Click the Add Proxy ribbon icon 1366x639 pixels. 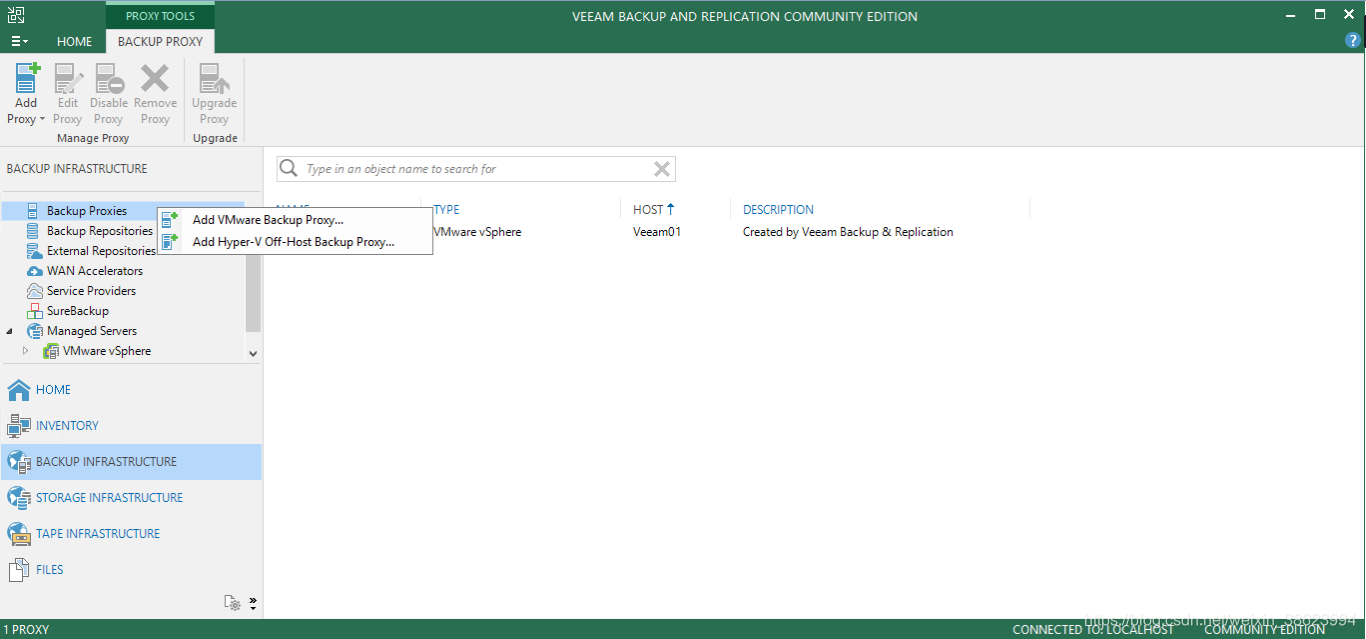click(x=26, y=78)
